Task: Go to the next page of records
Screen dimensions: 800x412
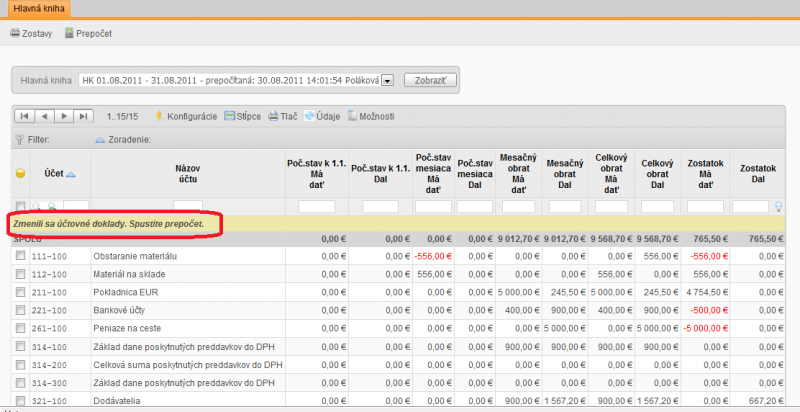Action: click(64, 116)
